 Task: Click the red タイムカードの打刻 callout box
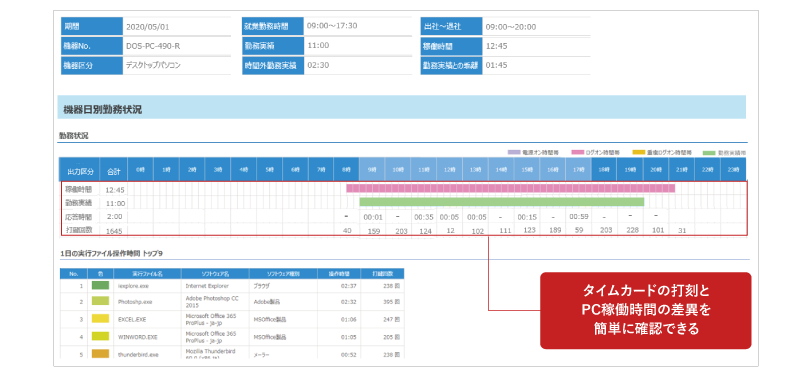(645, 310)
